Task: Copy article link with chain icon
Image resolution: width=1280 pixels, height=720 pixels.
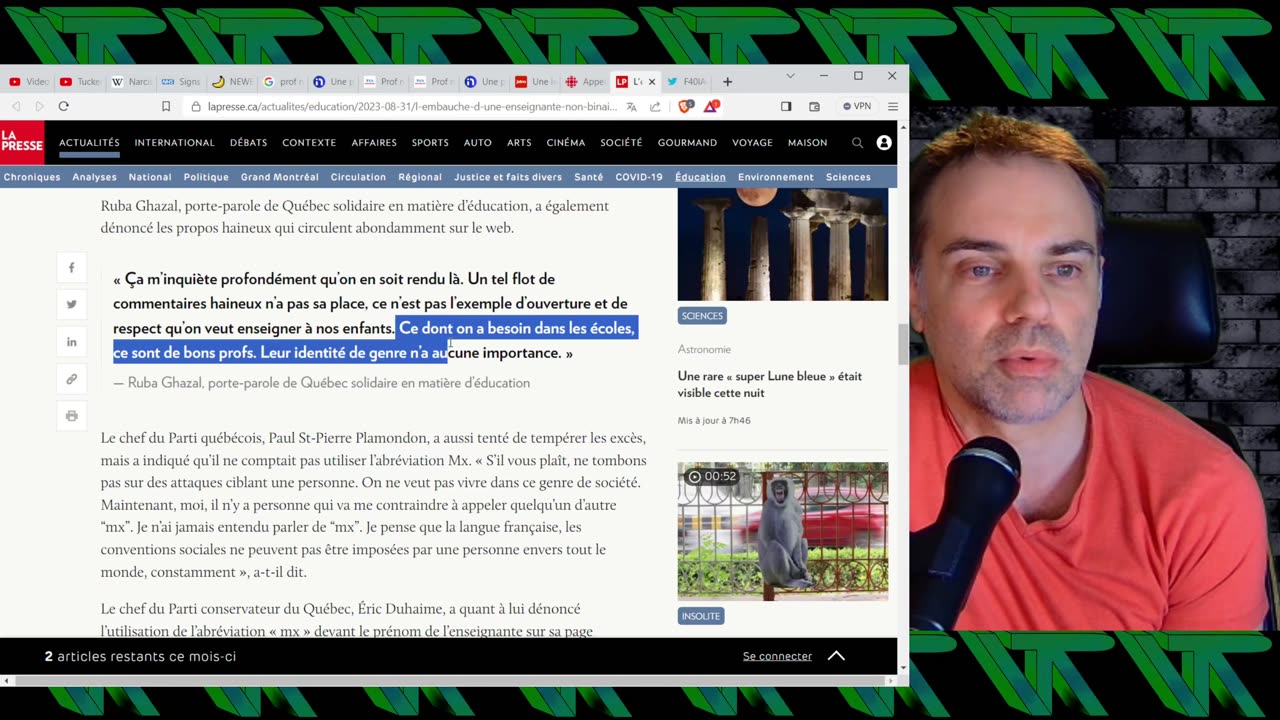Action: (x=72, y=379)
